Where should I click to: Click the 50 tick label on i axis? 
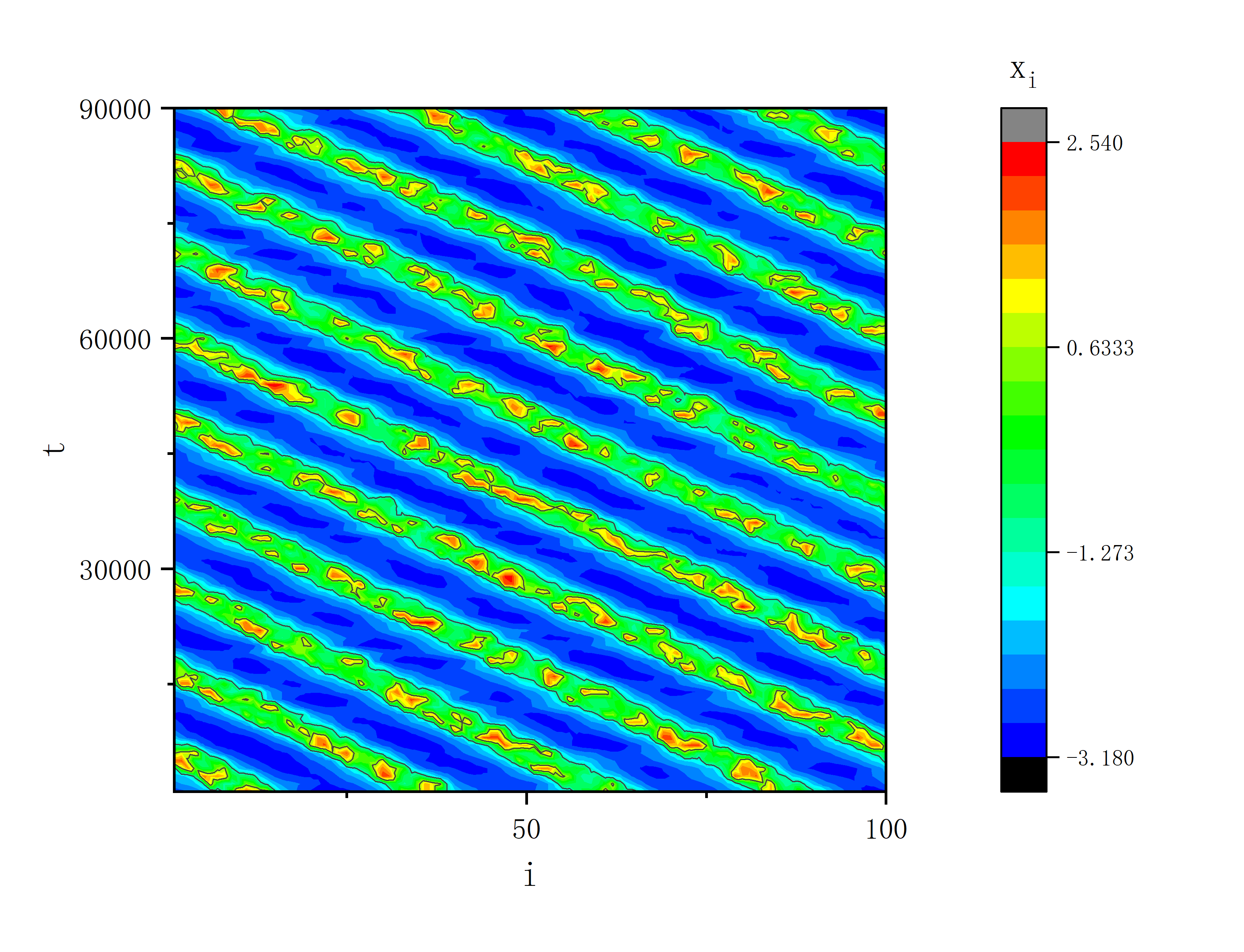coord(526,829)
